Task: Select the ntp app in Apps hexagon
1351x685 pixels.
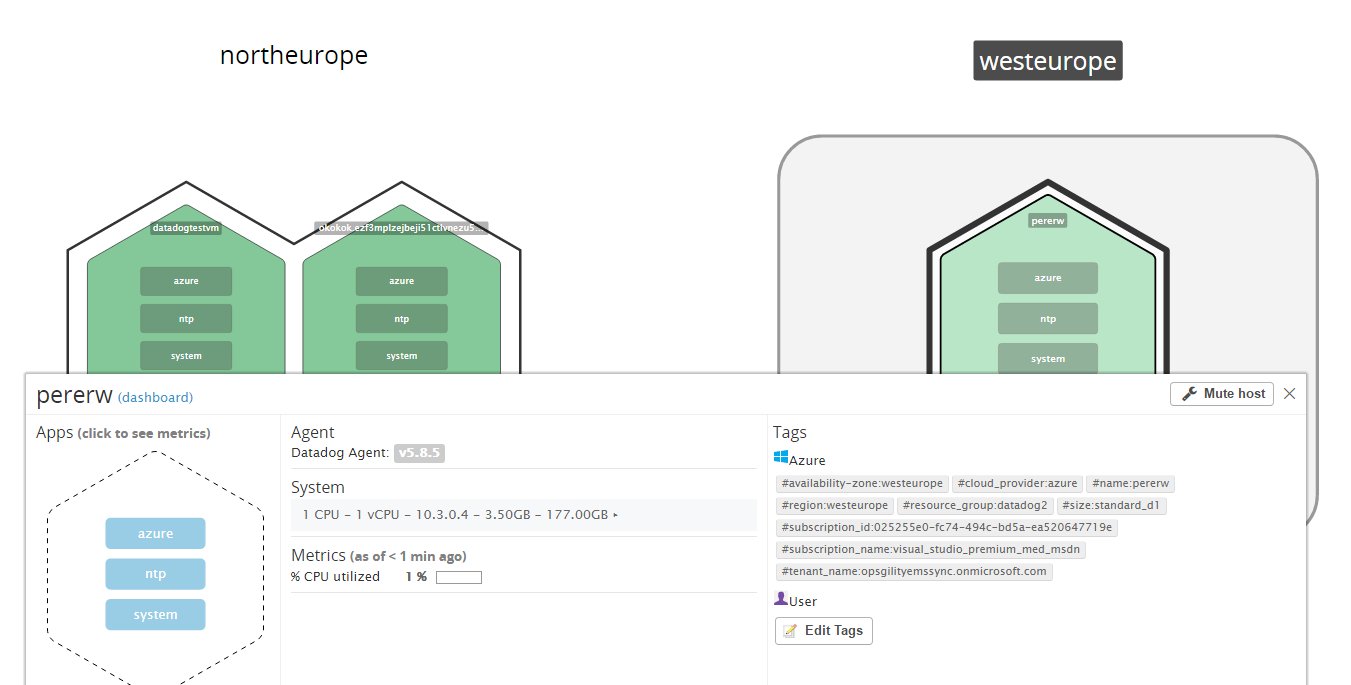Action: [x=155, y=574]
